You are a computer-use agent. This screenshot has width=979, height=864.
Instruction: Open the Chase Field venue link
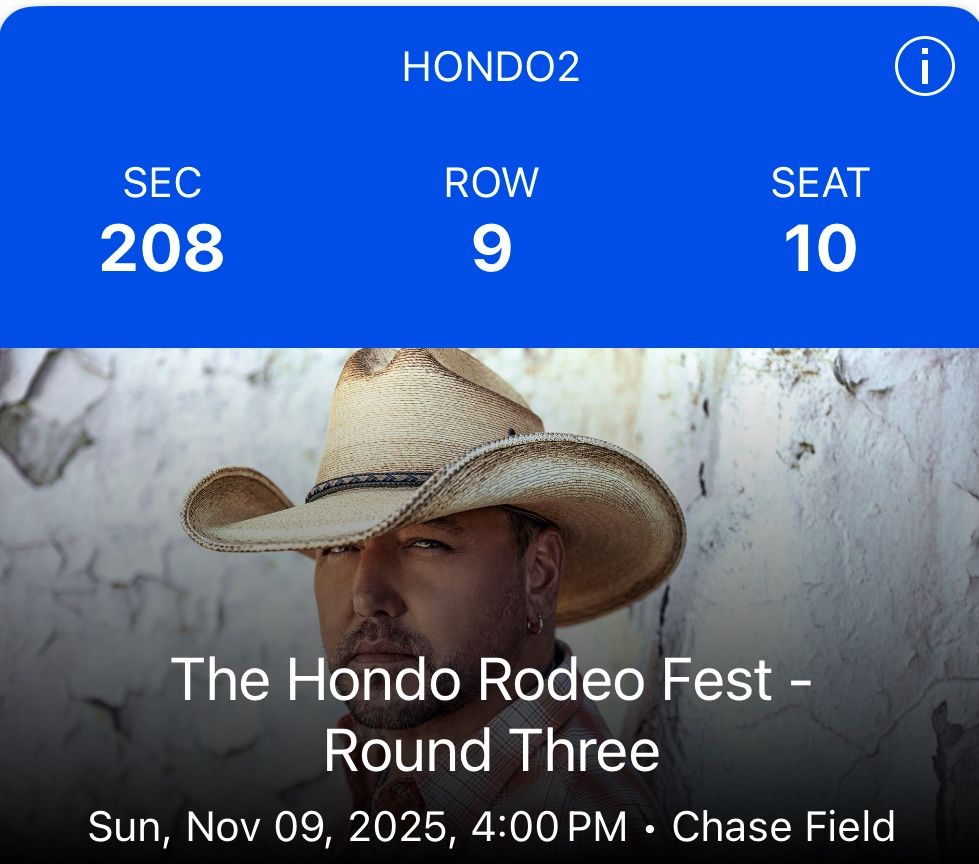783,828
